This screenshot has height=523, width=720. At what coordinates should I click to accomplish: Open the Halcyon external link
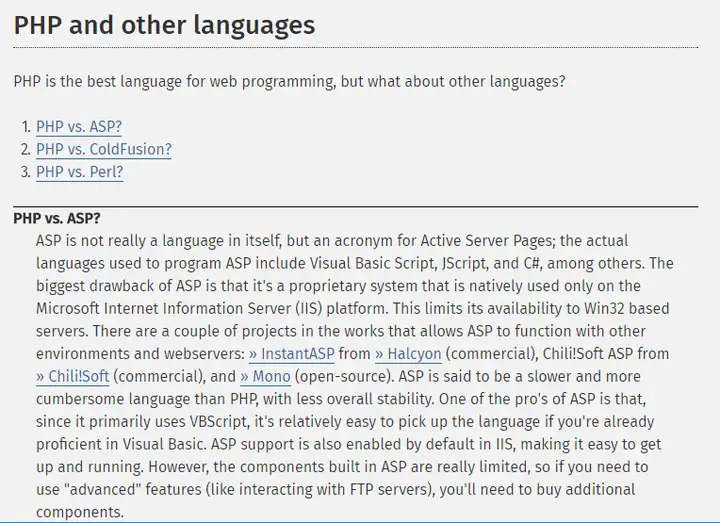coord(408,354)
